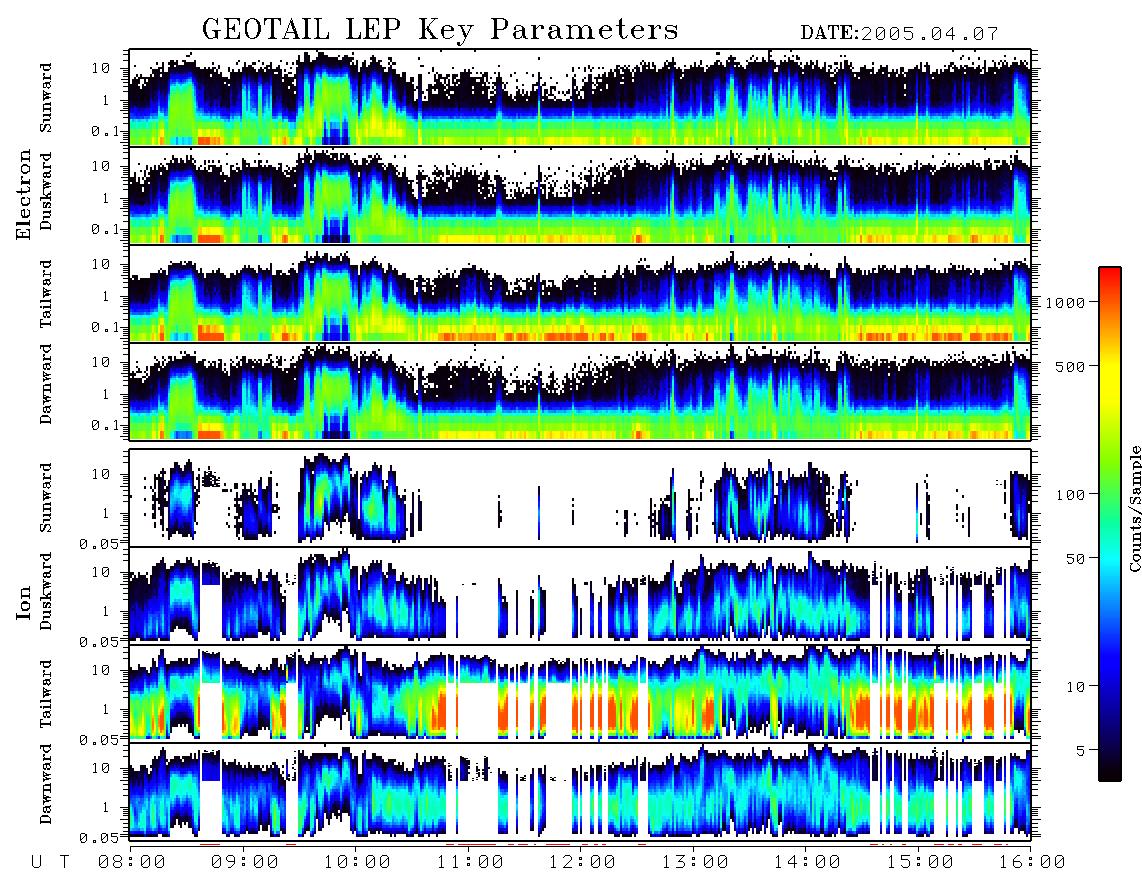This screenshot has height=880, width=1142.
Task: Select the Ion Tailward spectrogram panel
Action: pyautogui.click(x=580, y=694)
